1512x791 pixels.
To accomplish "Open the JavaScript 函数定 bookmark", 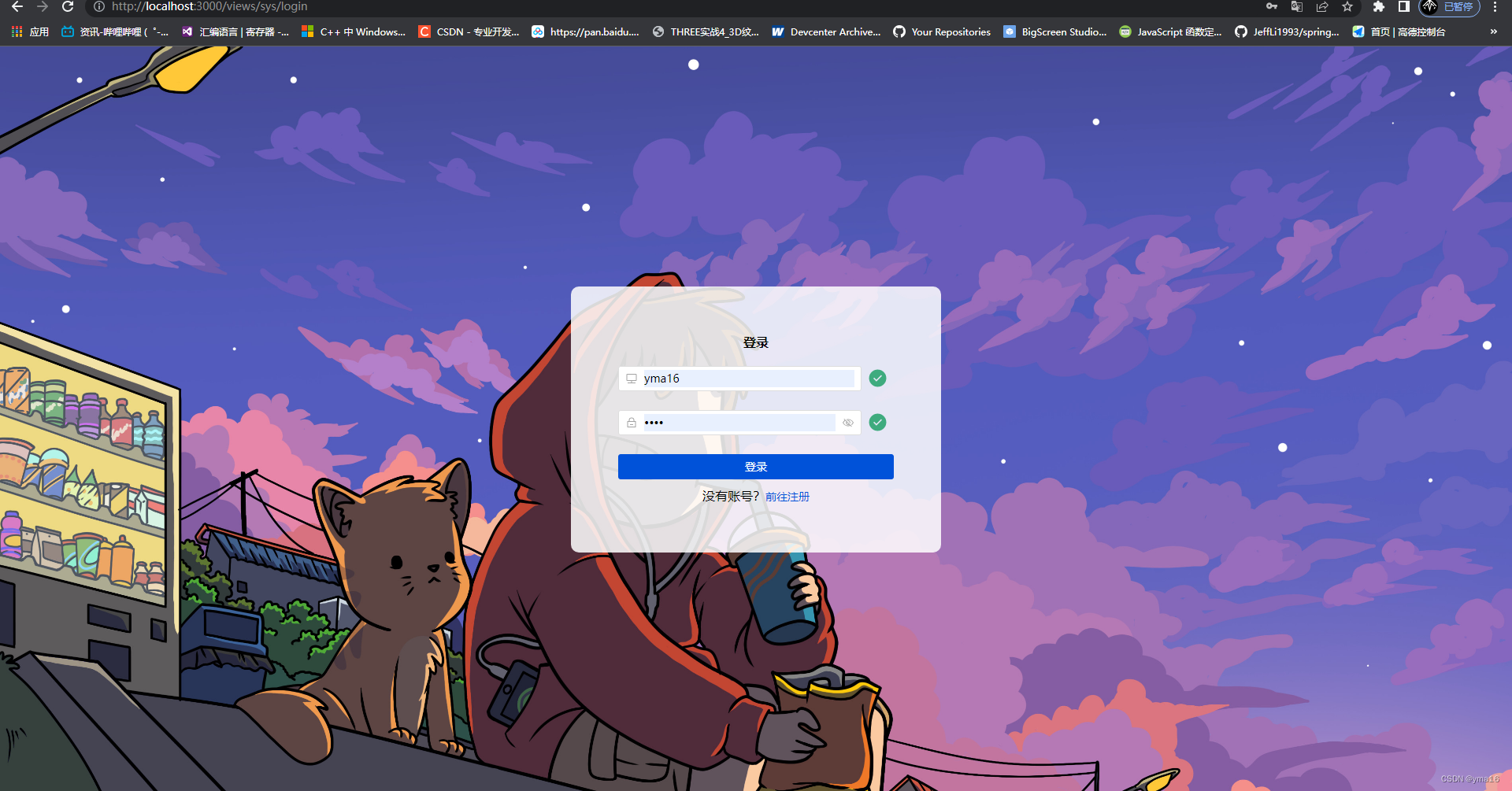I will pos(1171,31).
